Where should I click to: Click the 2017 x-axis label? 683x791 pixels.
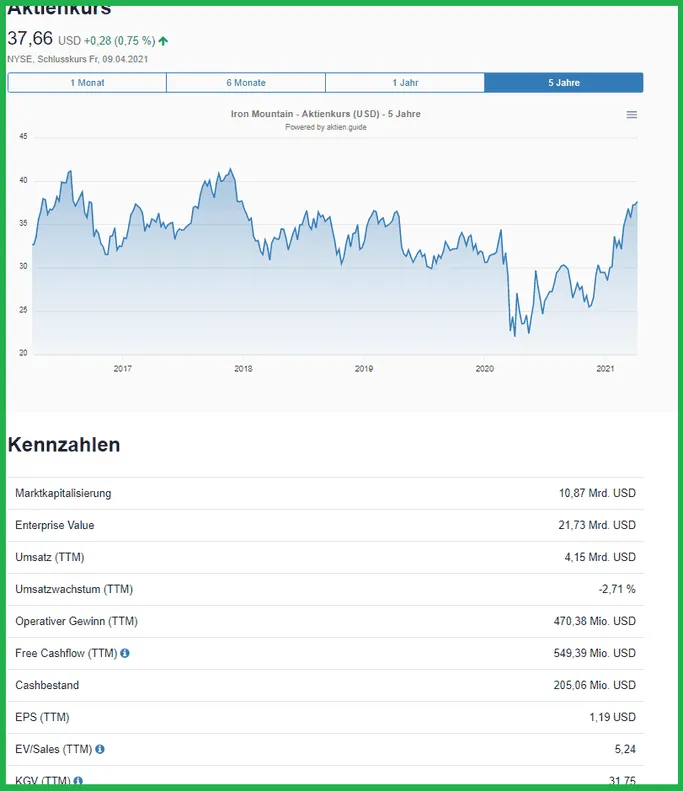123,369
